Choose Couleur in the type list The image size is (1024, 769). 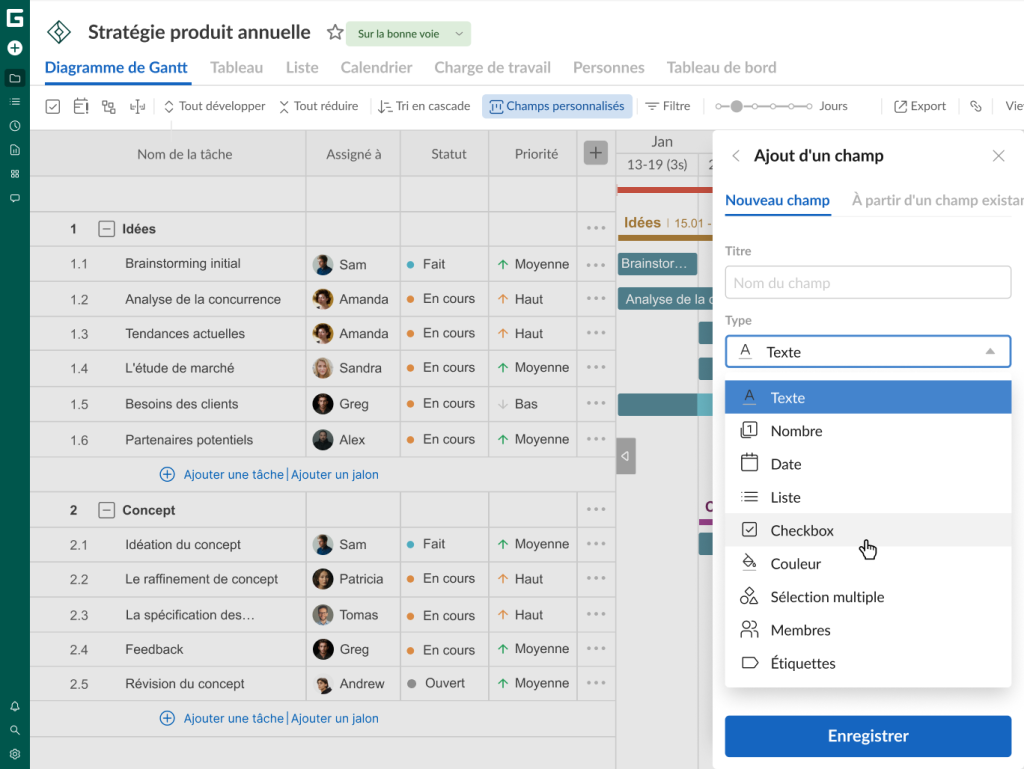[x=868, y=563]
